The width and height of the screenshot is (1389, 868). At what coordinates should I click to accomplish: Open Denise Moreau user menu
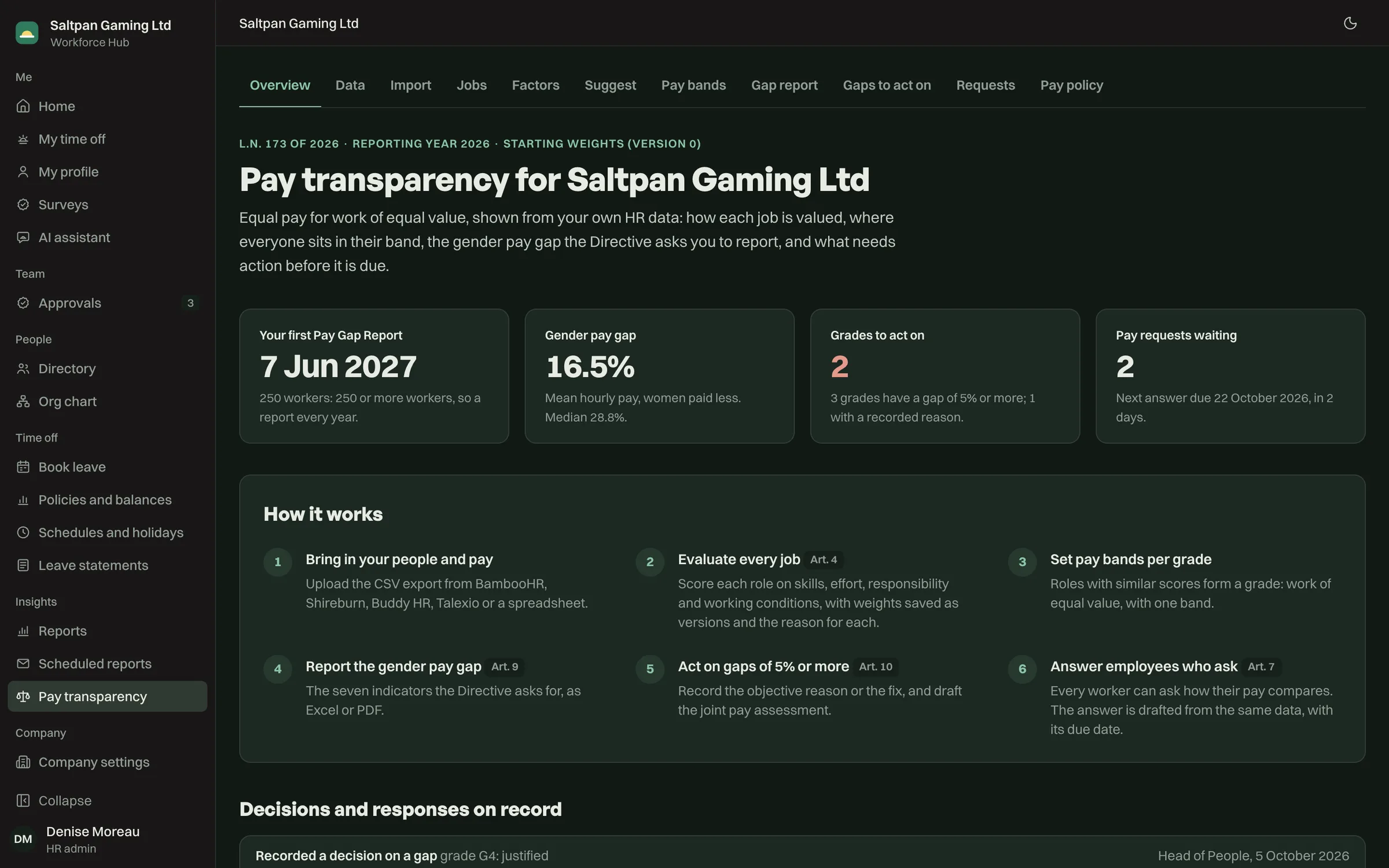107,839
